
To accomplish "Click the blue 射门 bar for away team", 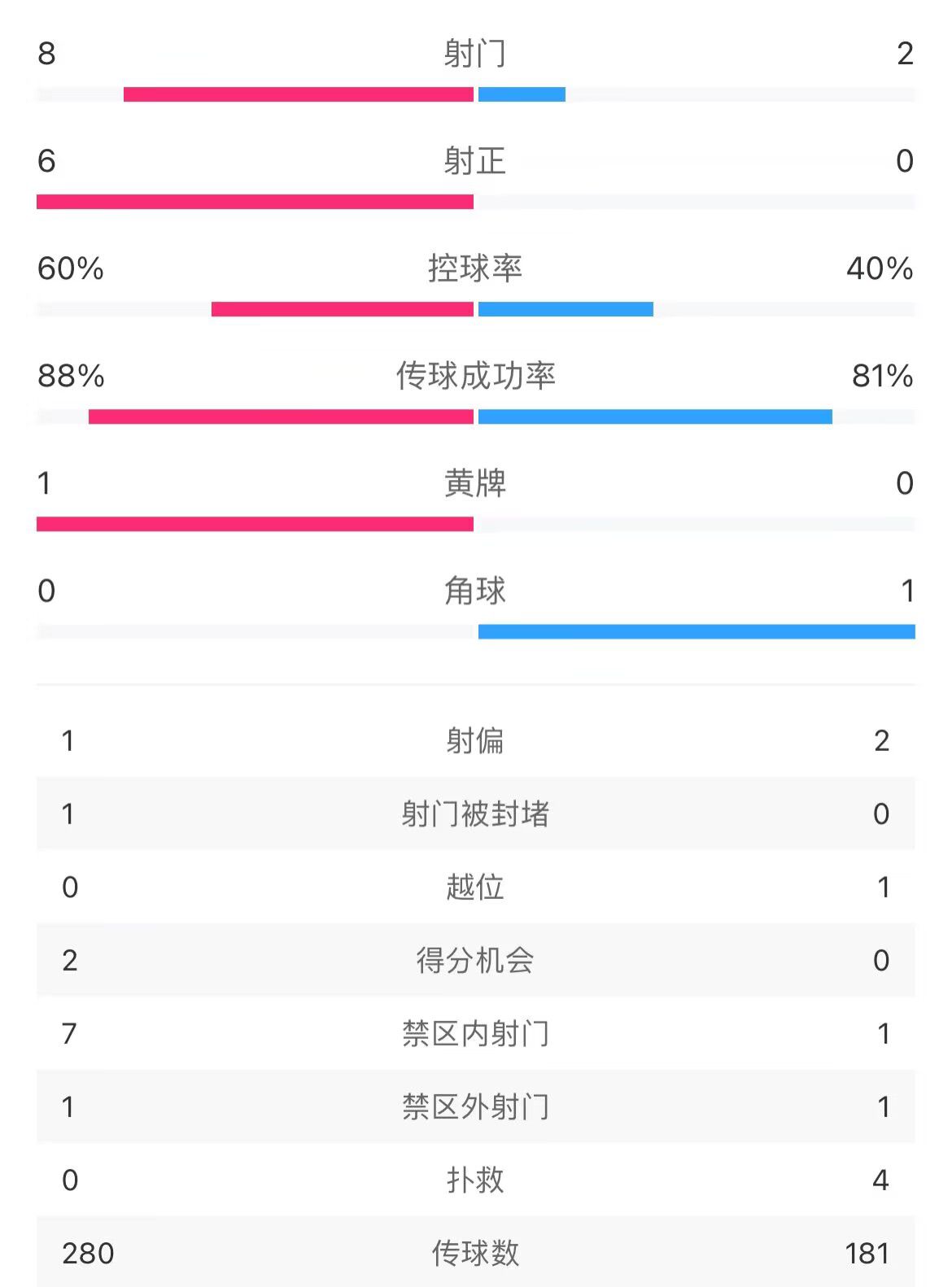I will 522,94.
